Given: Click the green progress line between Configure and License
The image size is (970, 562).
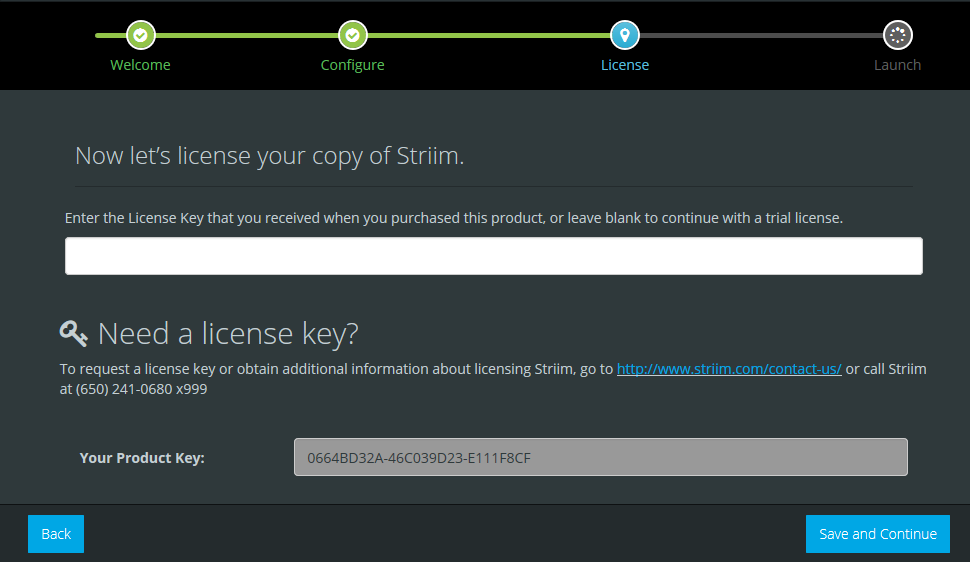Looking at the screenshot, I should point(489,35).
